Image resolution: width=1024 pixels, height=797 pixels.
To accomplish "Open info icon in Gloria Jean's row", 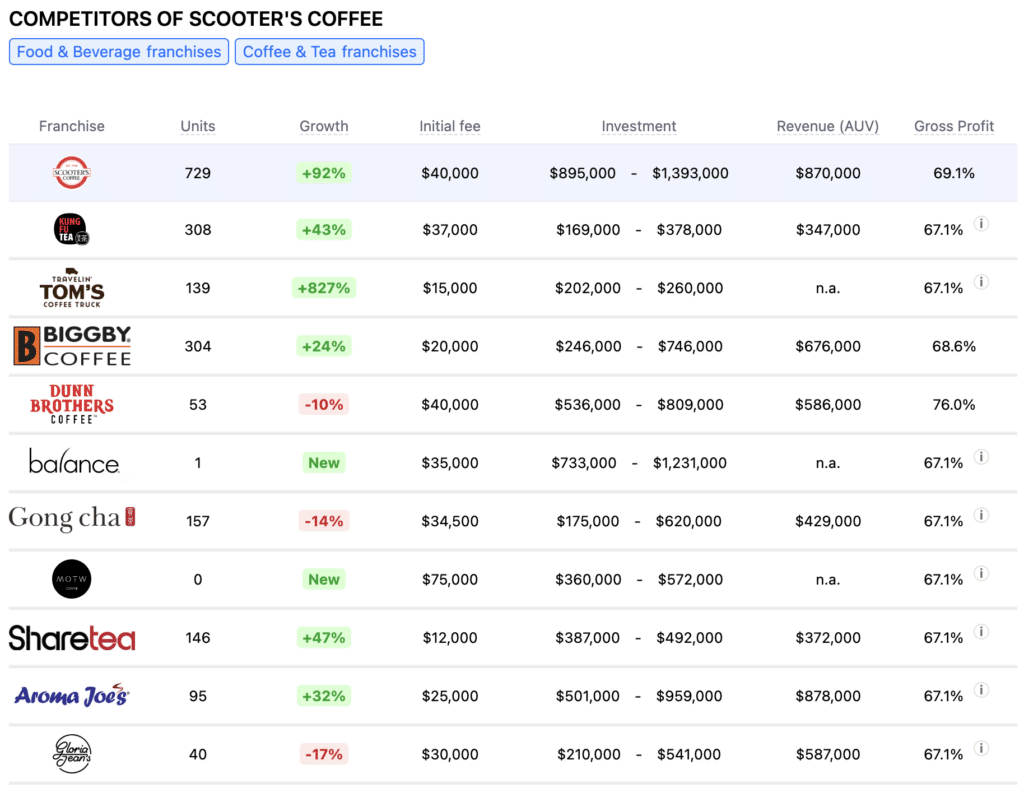I will click(981, 748).
